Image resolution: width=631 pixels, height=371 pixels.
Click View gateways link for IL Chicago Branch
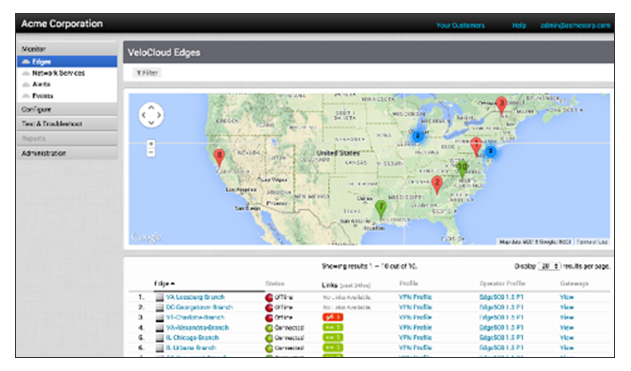click(567, 338)
